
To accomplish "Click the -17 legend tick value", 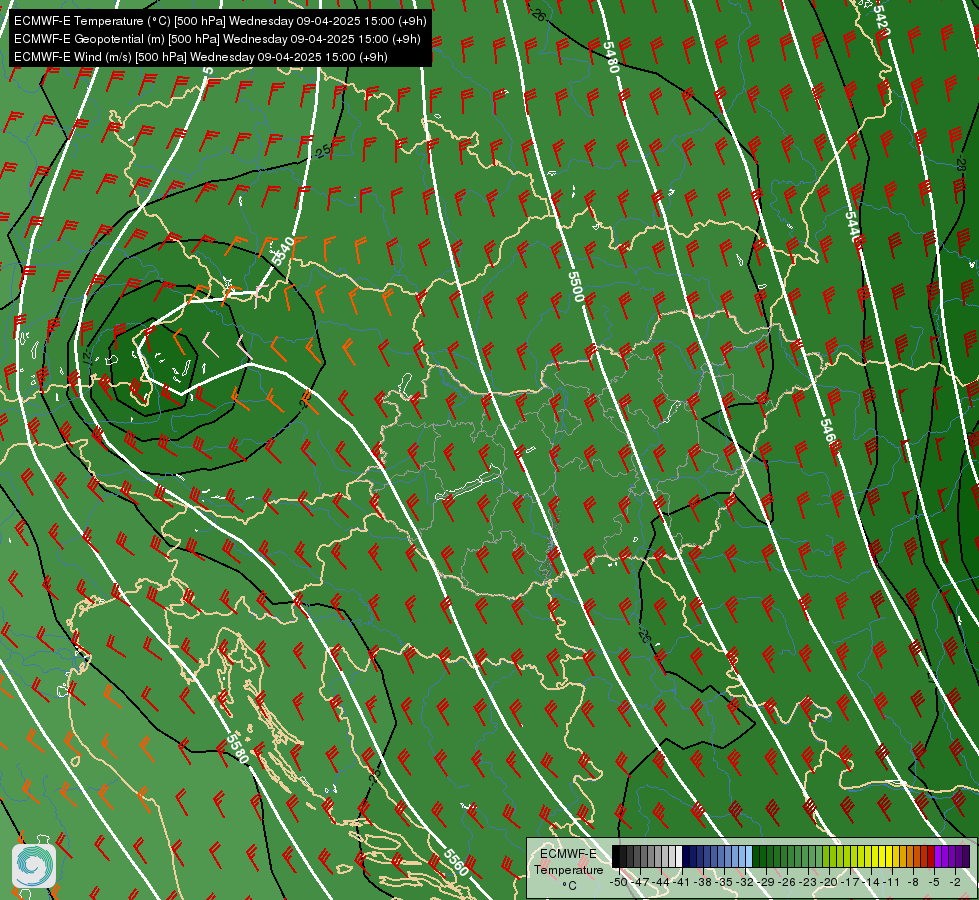I will (850, 882).
